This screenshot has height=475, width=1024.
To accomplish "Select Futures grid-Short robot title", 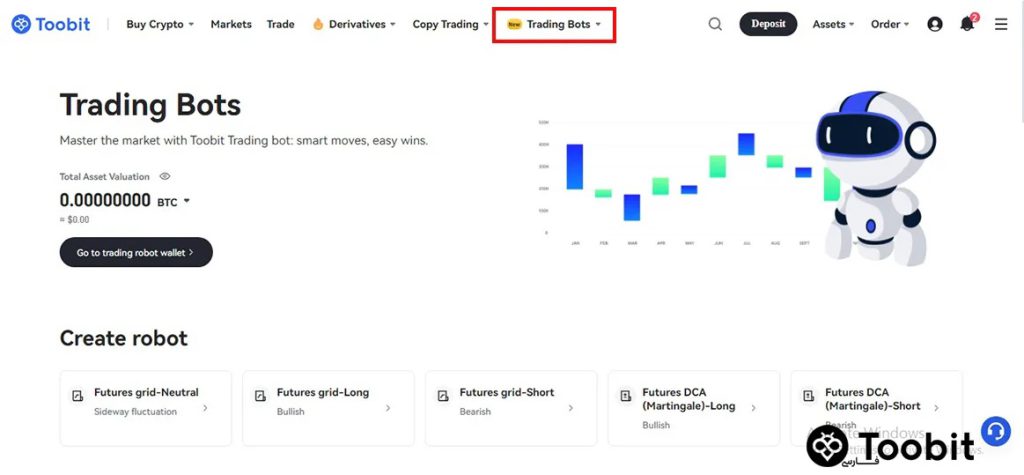I will pos(507,393).
